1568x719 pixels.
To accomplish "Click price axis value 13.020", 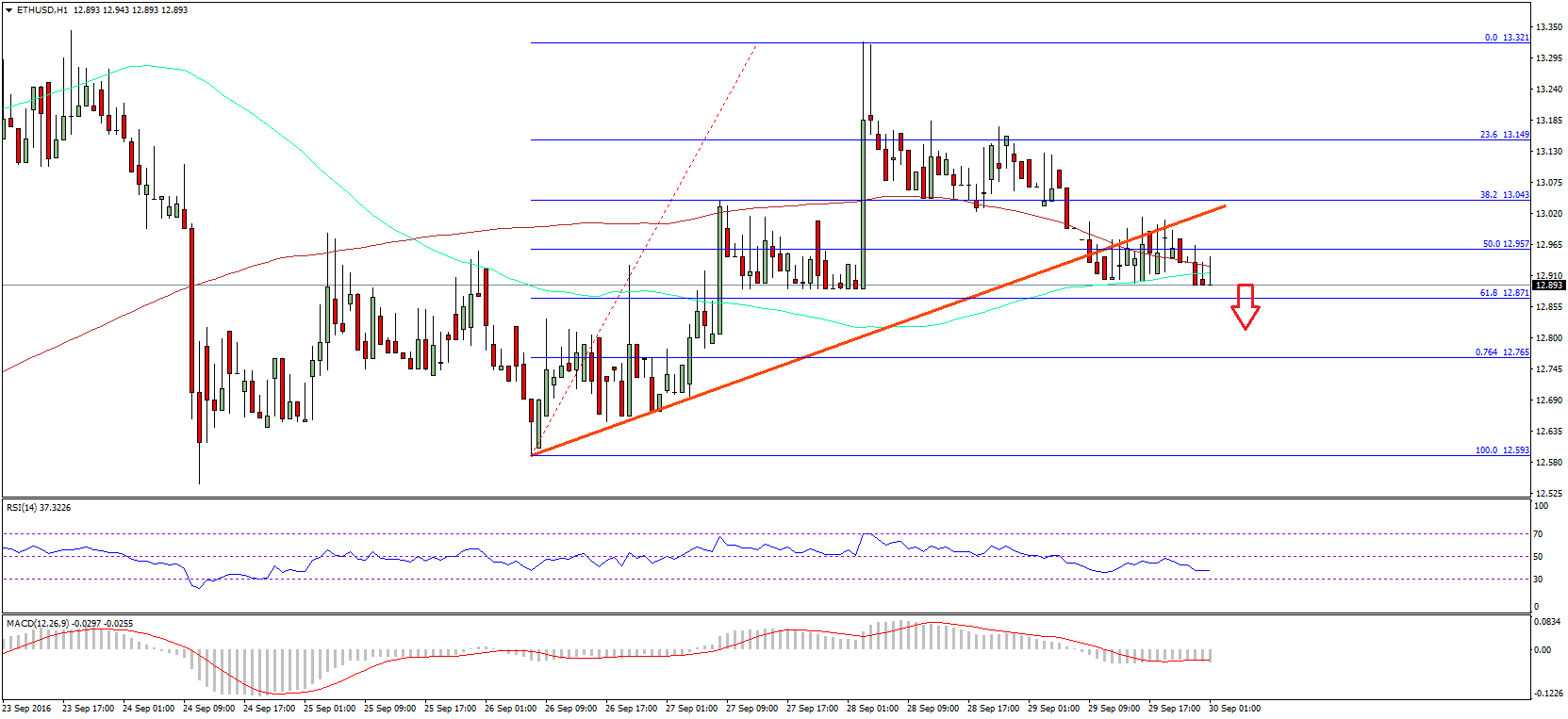I will pos(1549,214).
